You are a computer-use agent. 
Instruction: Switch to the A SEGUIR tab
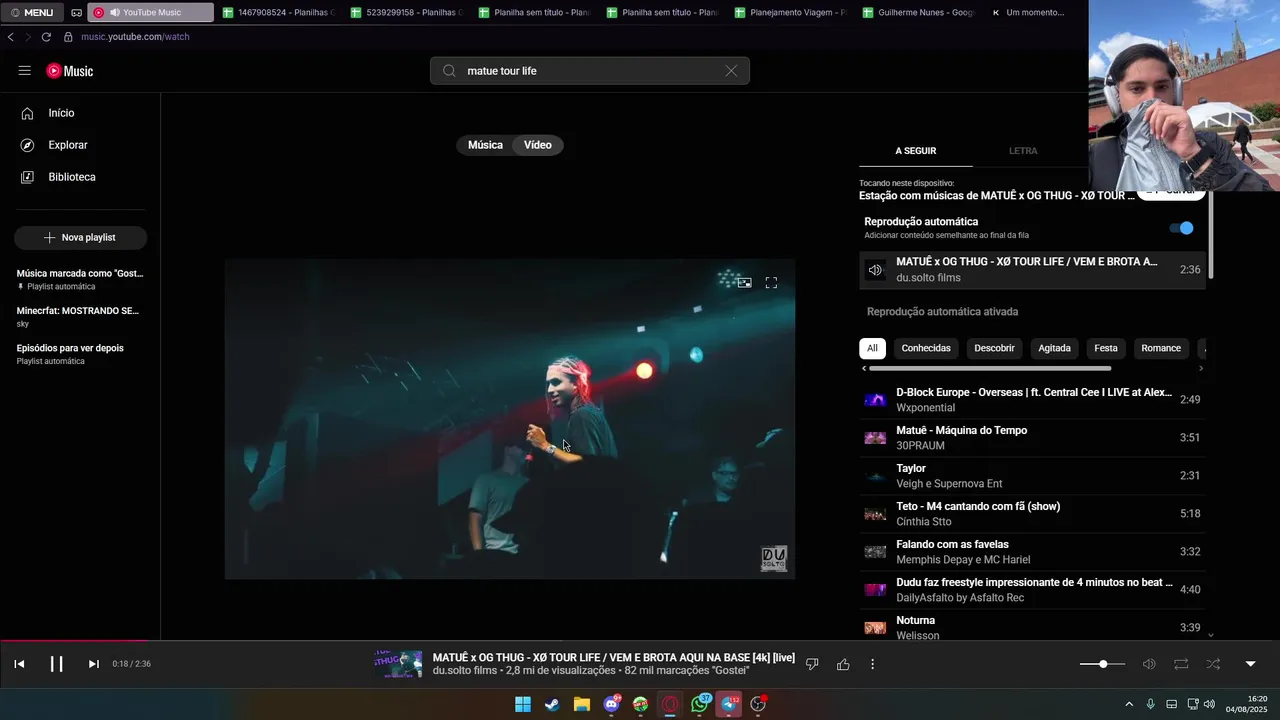(916, 151)
